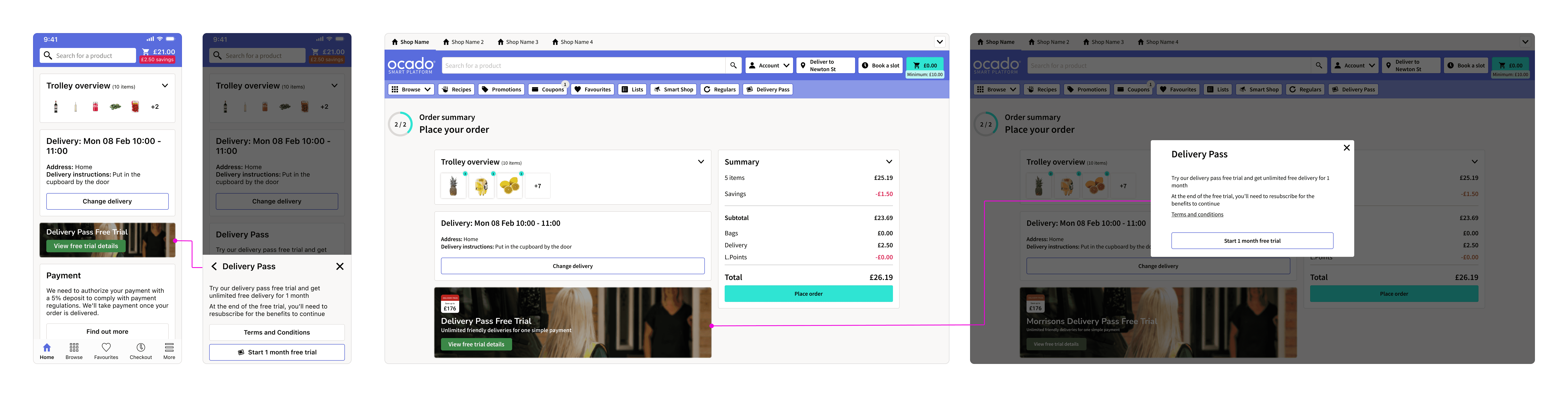Open Terms and Conditions in the mobile Delivery Pass sheet
This screenshot has width=1568, height=397.
click(277, 332)
